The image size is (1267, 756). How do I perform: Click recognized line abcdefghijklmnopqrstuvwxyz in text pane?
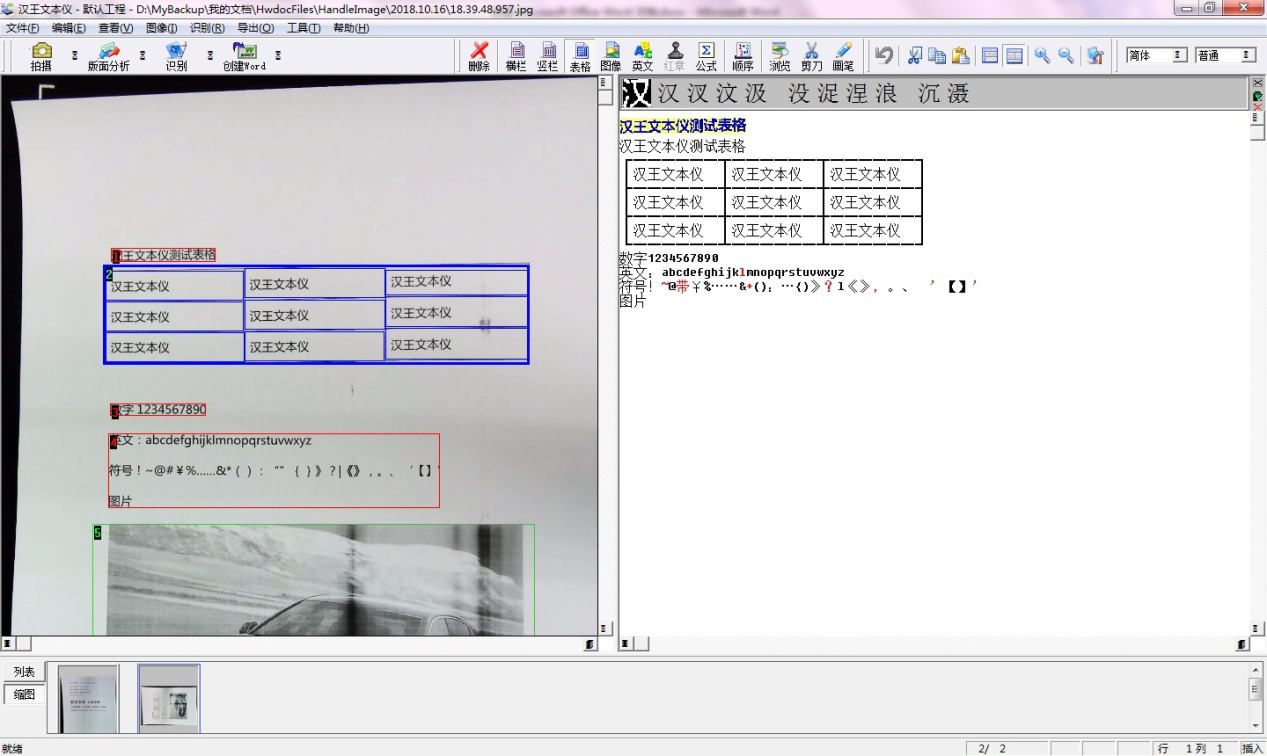(x=753, y=272)
